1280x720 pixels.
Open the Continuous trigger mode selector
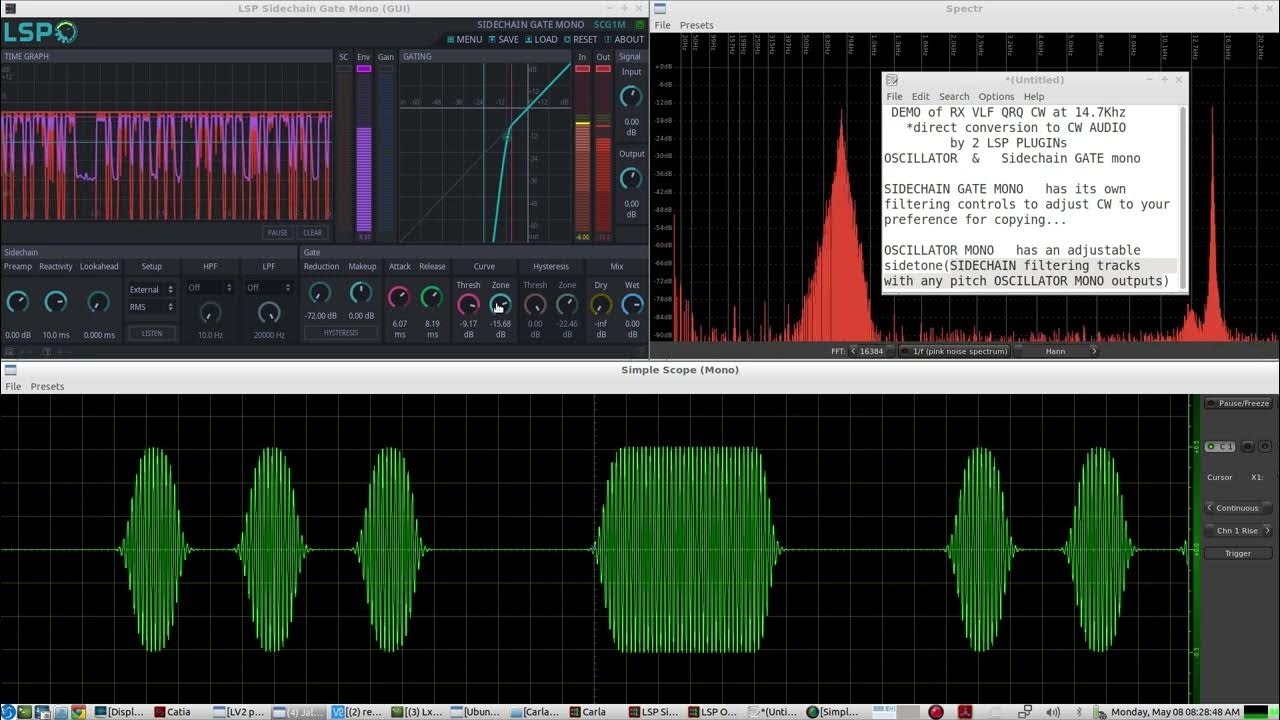coord(1238,508)
